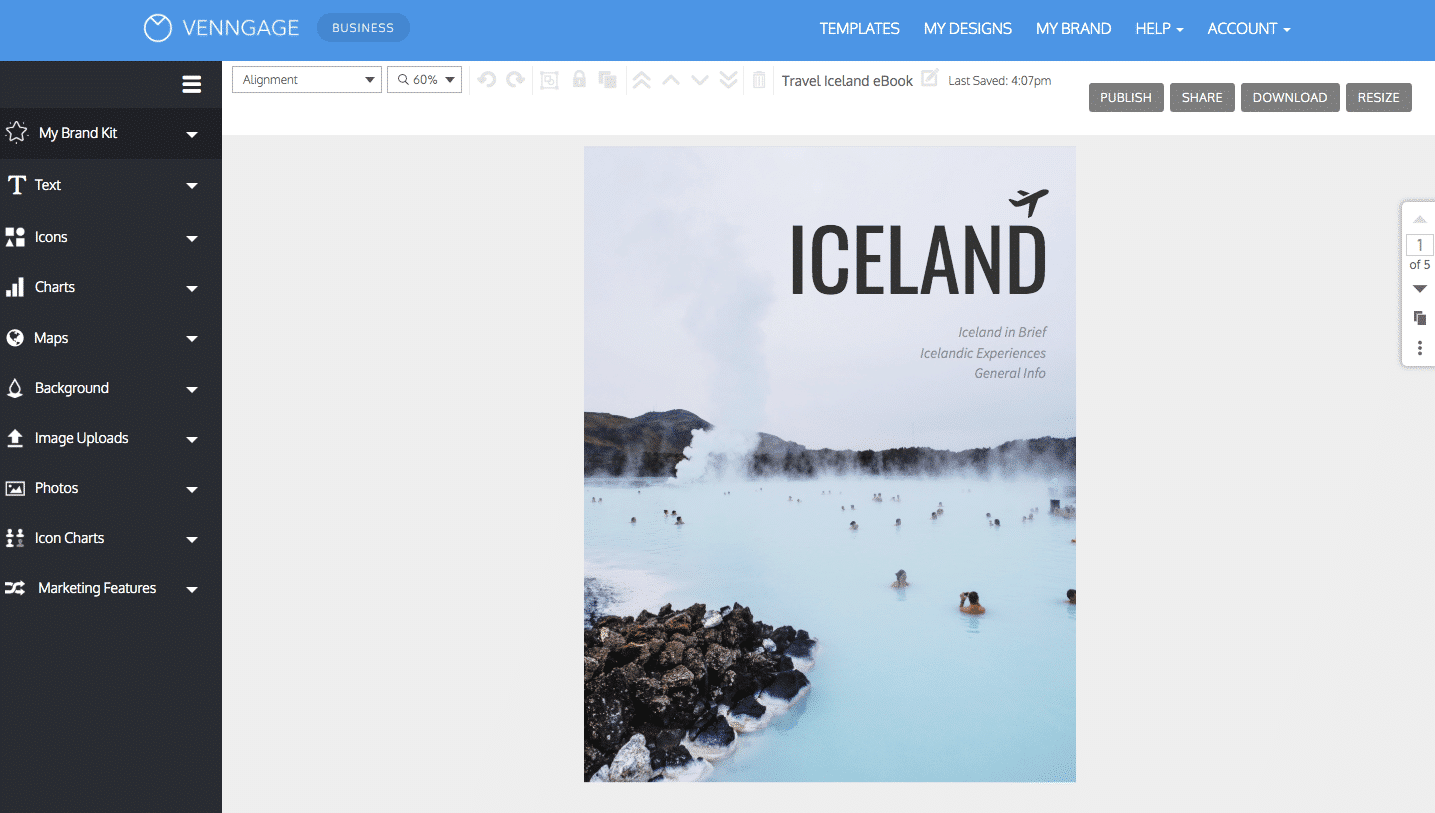Click the Download button
Screen dimensions: 1435x813
tap(1289, 97)
